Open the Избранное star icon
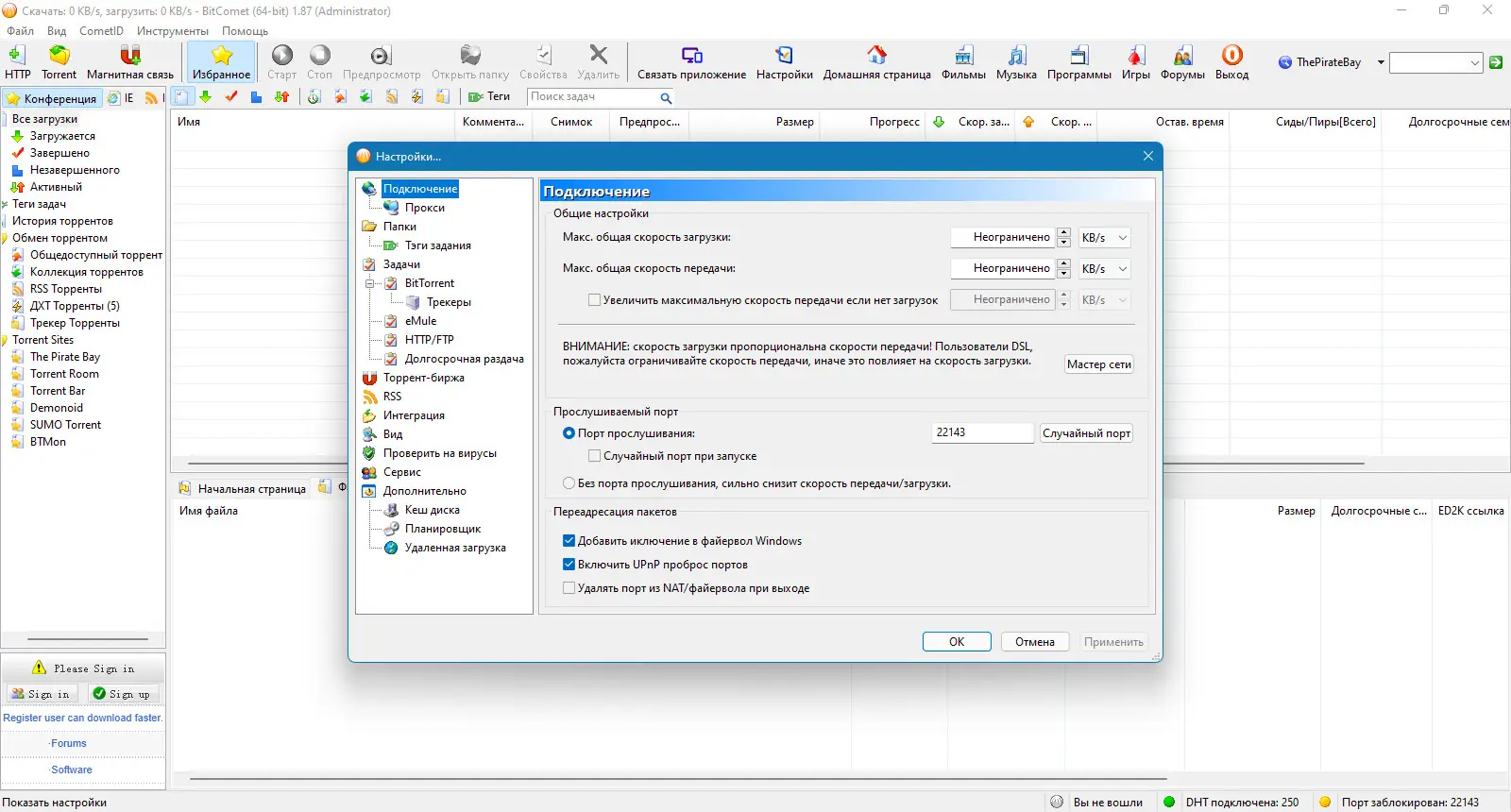 pos(222,62)
